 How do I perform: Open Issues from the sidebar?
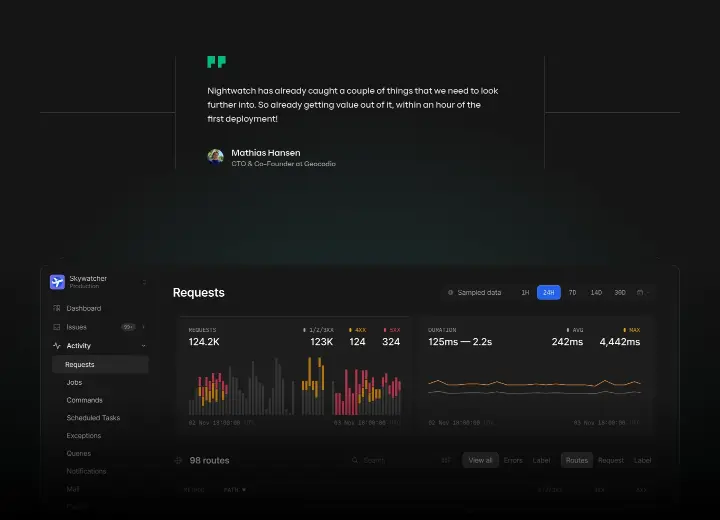[x=76, y=327]
